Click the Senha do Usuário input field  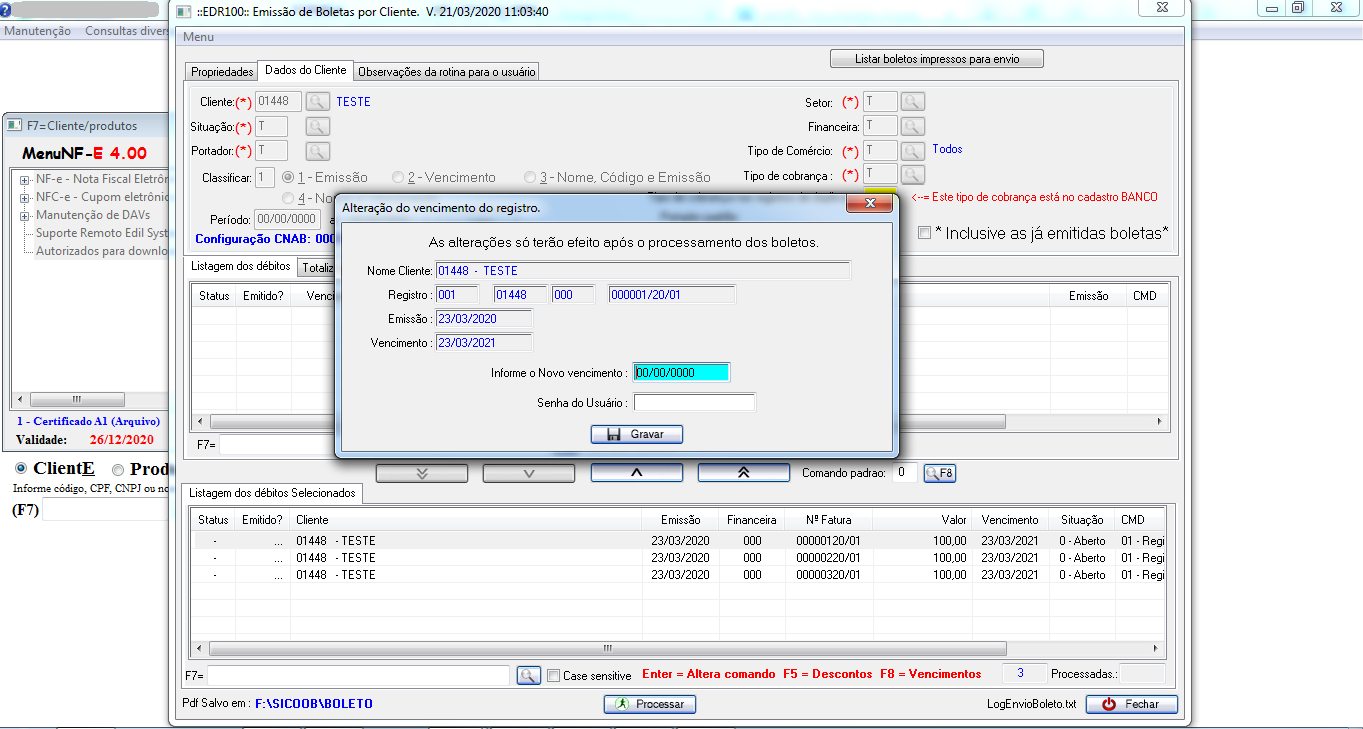694,403
